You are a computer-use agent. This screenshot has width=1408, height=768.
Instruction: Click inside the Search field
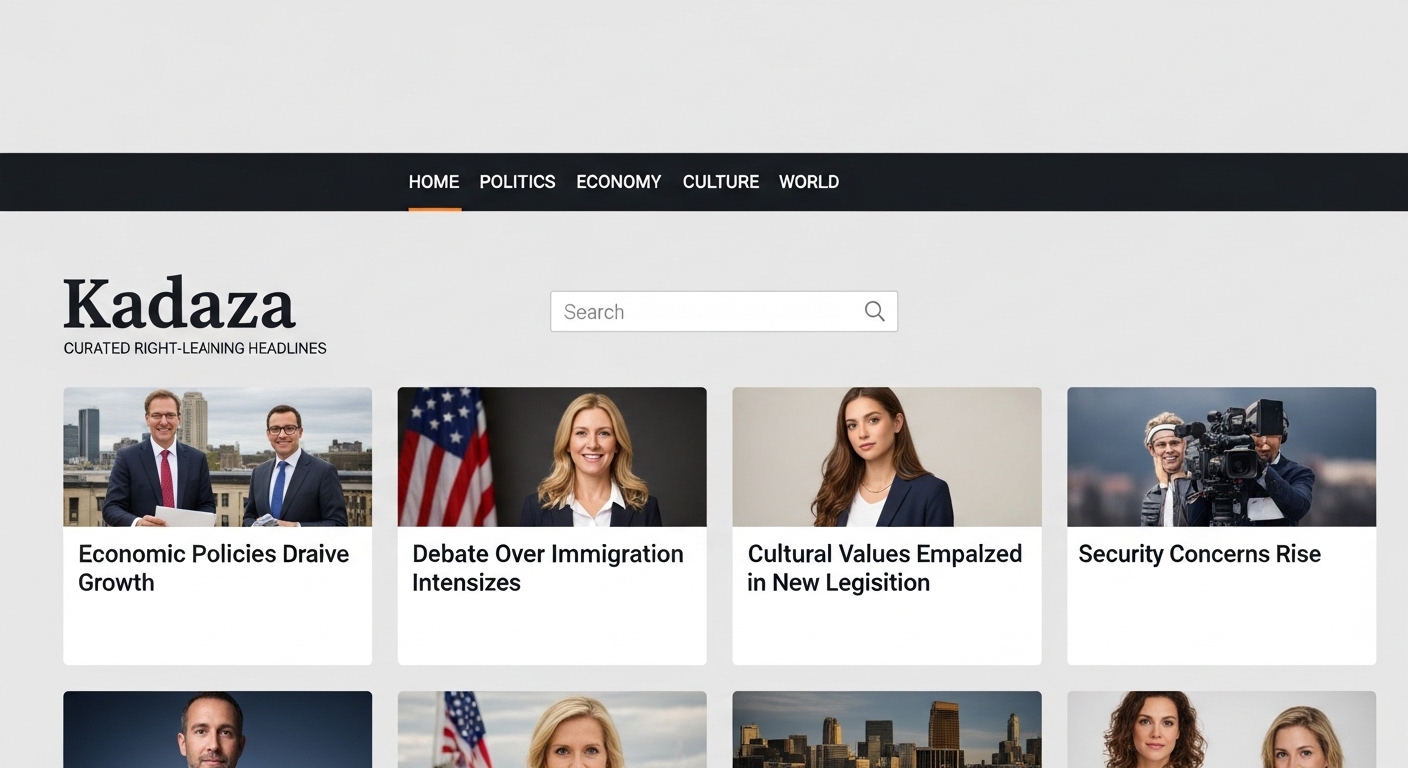tap(700, 311)
